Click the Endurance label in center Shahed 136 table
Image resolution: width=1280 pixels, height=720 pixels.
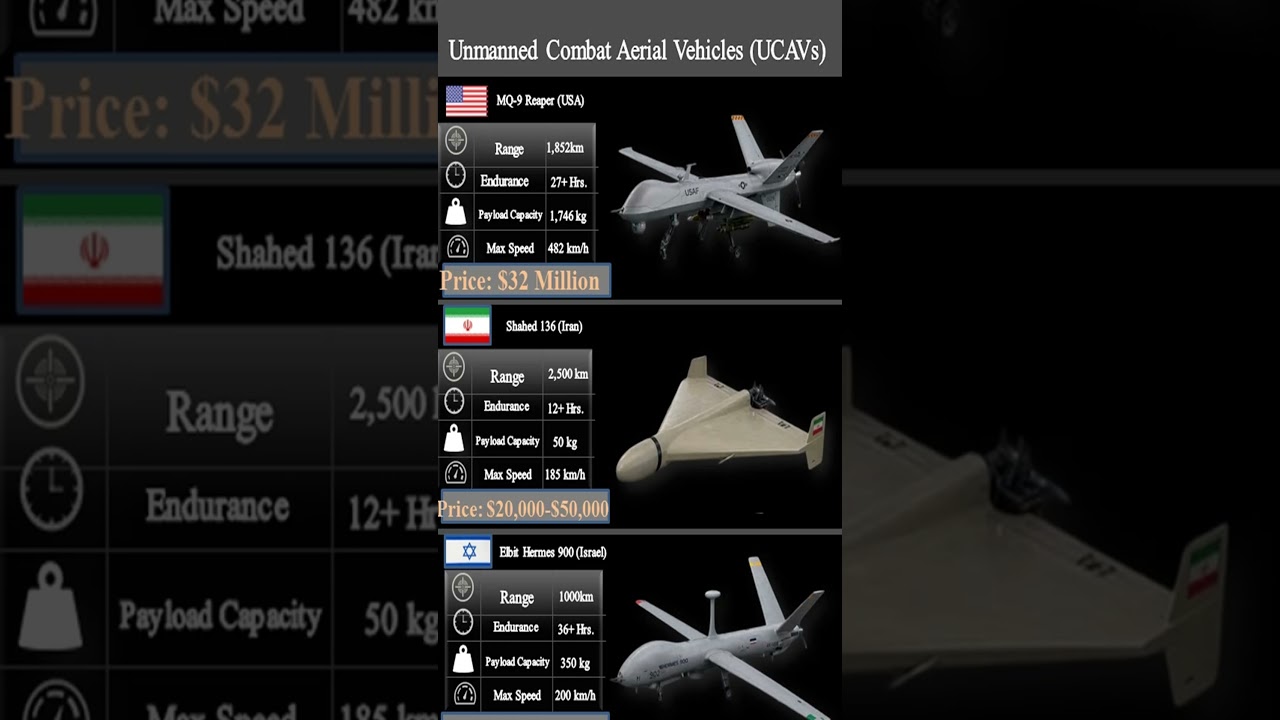tap(506, 407)
